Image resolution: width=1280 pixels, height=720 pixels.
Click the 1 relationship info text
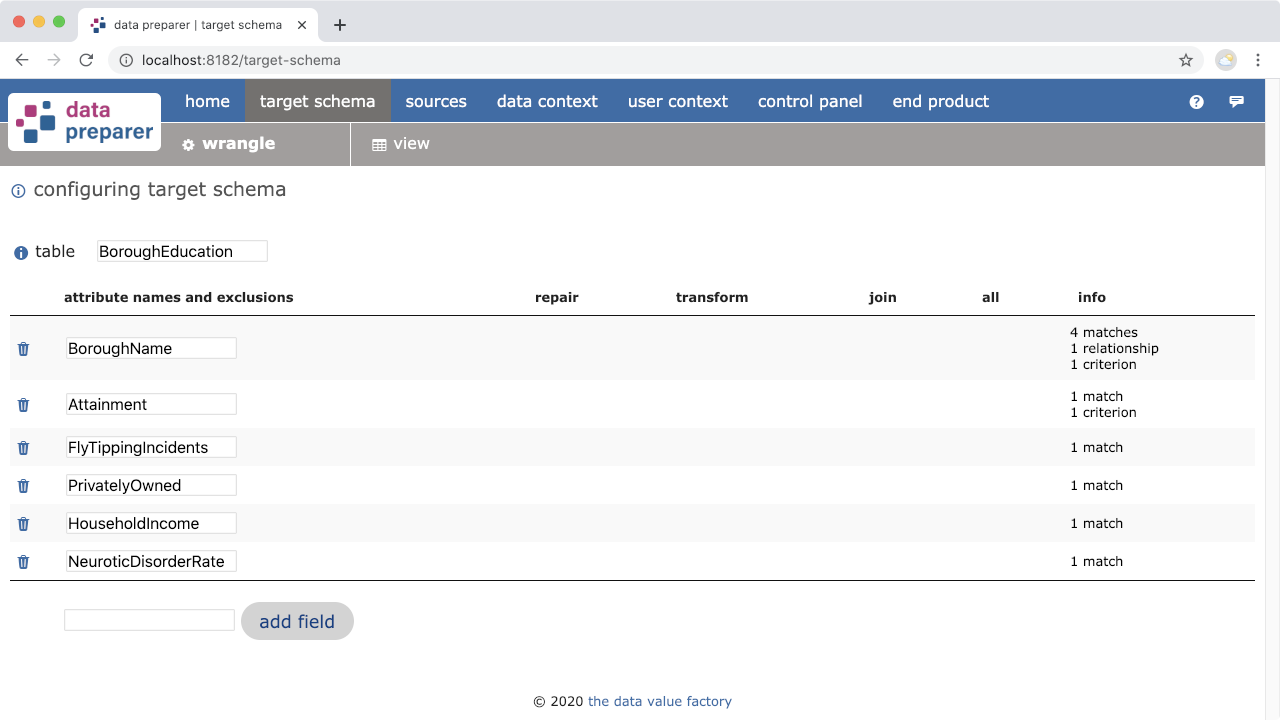click(x=1114, y=349)
